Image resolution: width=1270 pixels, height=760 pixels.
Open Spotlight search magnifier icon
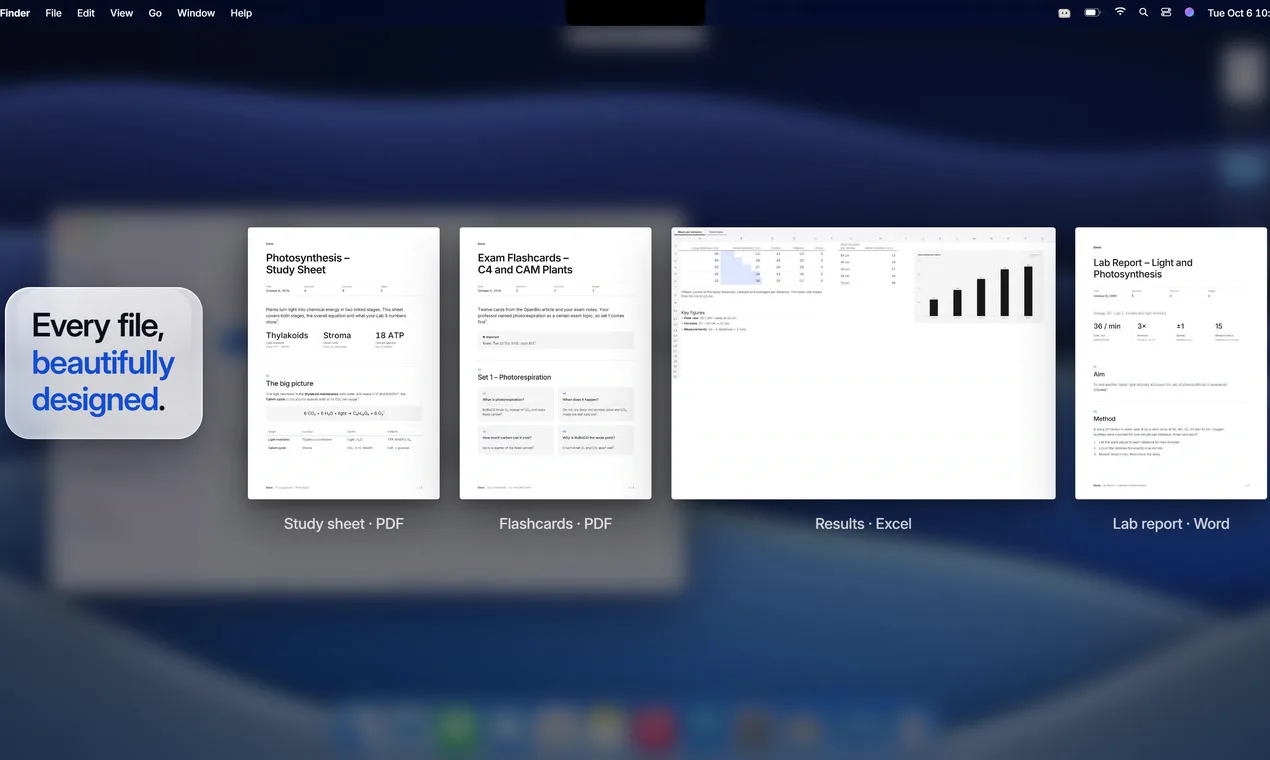click(1143, 13)
